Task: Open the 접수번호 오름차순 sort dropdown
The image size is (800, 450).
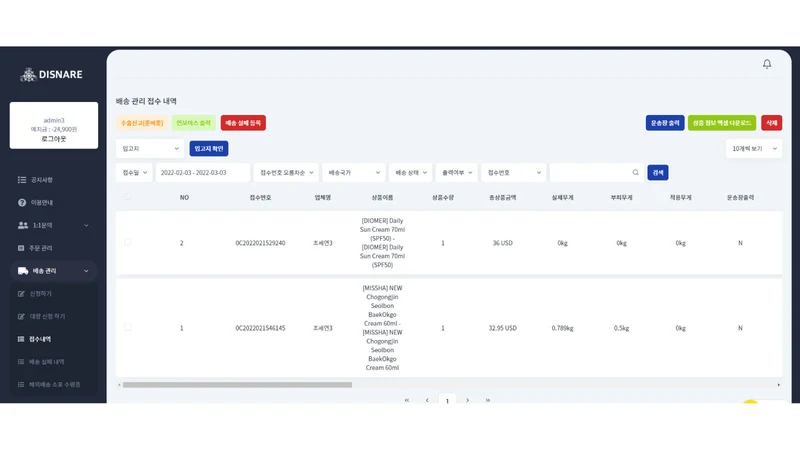Action: coord(286,172)
